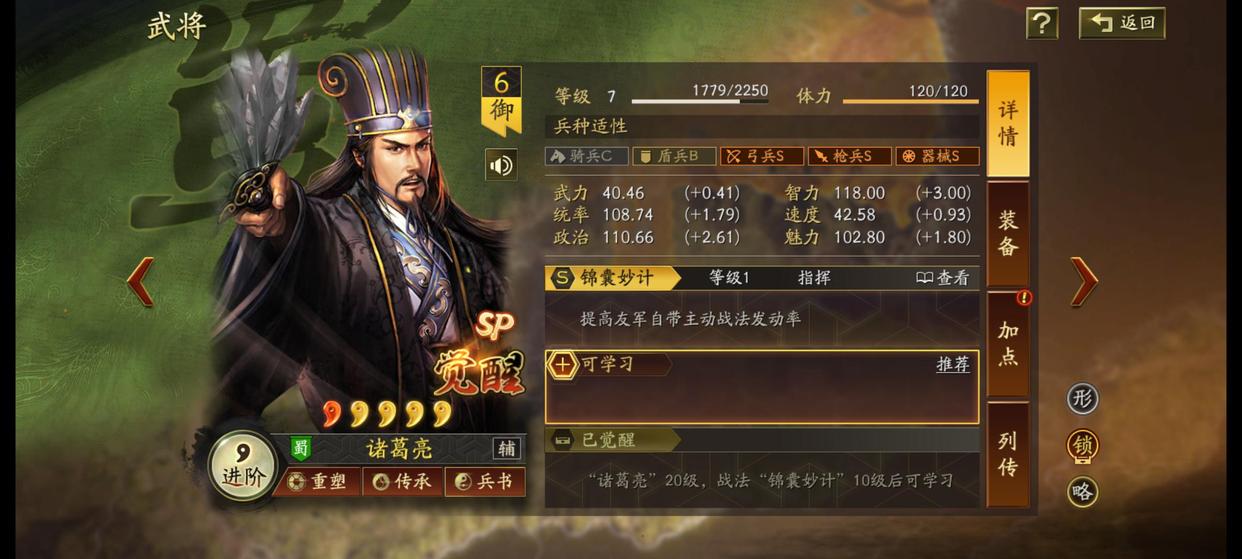Viewport: 1242px width, 559px height.
Task: Tap the question mark help icon
Action: pyautogui.click(x=1042, y=23)
